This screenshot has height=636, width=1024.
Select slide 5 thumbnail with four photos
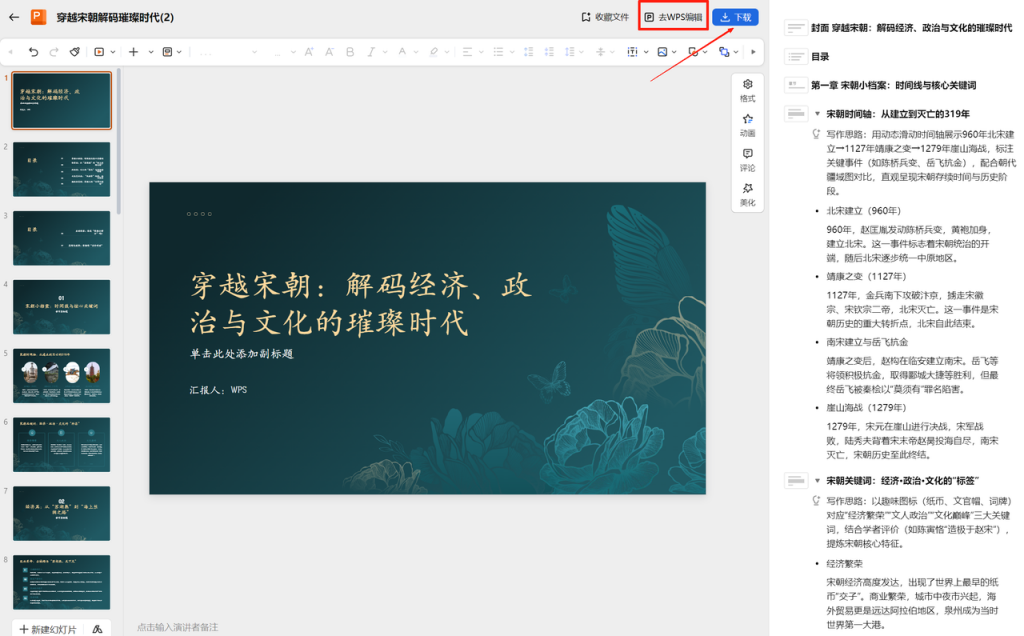(61, 375)
